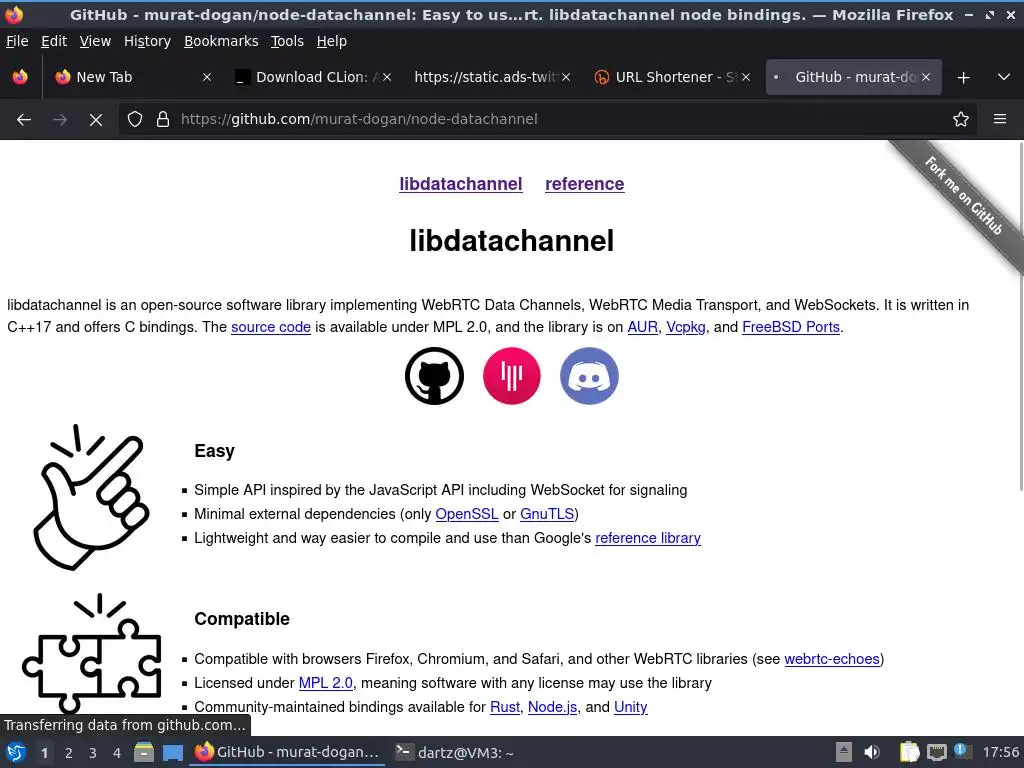The width and height of the screenshot is (1024, 768).
Task: Open the source code link
Action: click(x=271, y=327)
